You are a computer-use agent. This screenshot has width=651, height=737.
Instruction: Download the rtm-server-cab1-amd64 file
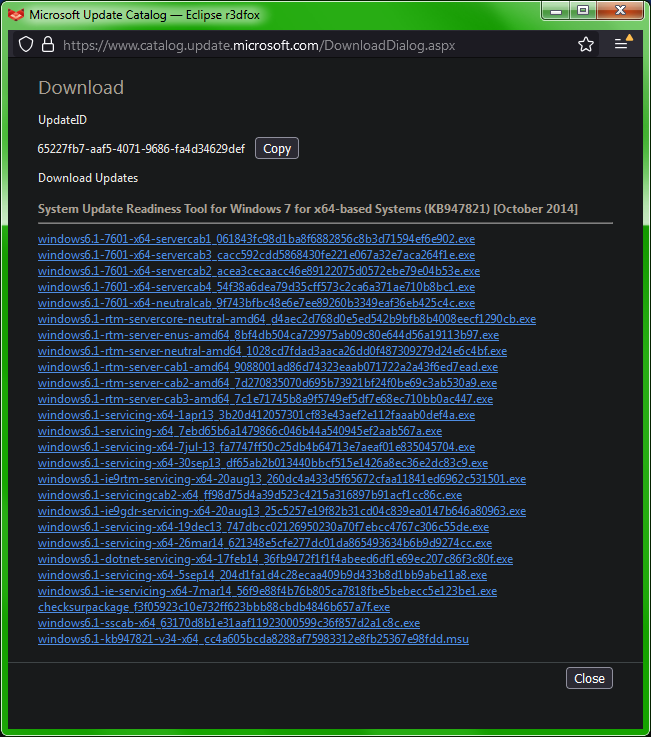268,367
